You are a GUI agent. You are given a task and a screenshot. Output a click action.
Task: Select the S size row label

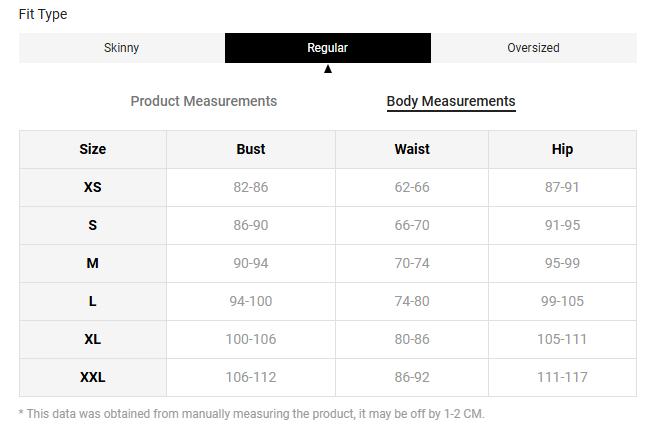(x=93, y=225)
